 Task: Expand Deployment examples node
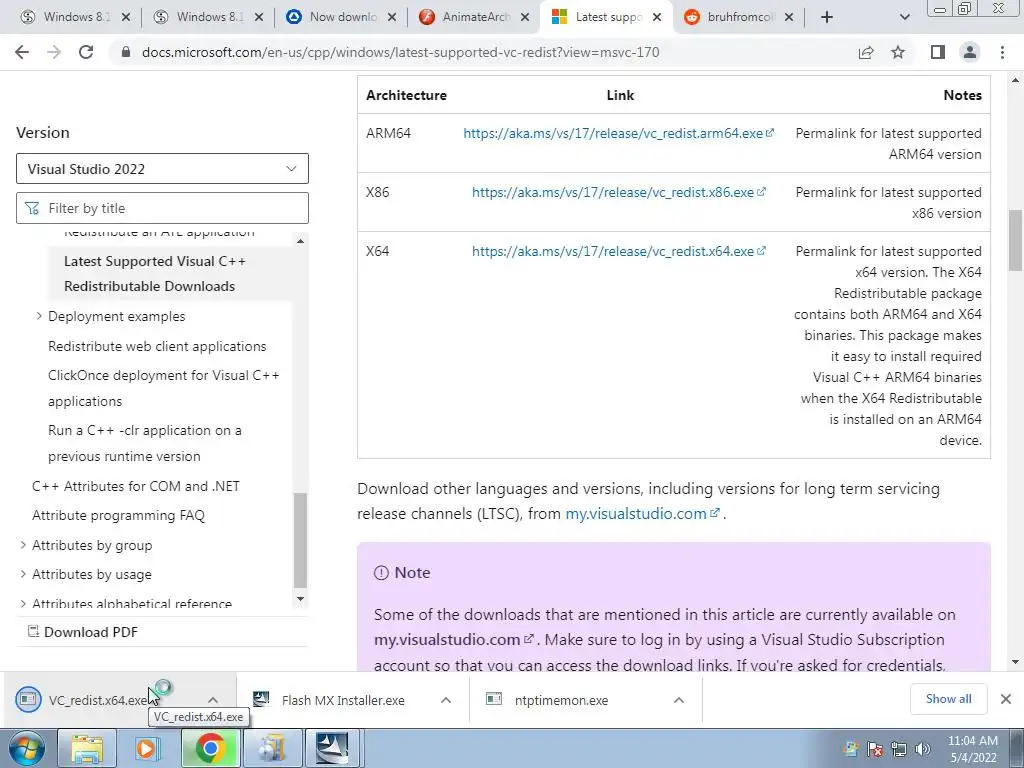click(39, 316)
